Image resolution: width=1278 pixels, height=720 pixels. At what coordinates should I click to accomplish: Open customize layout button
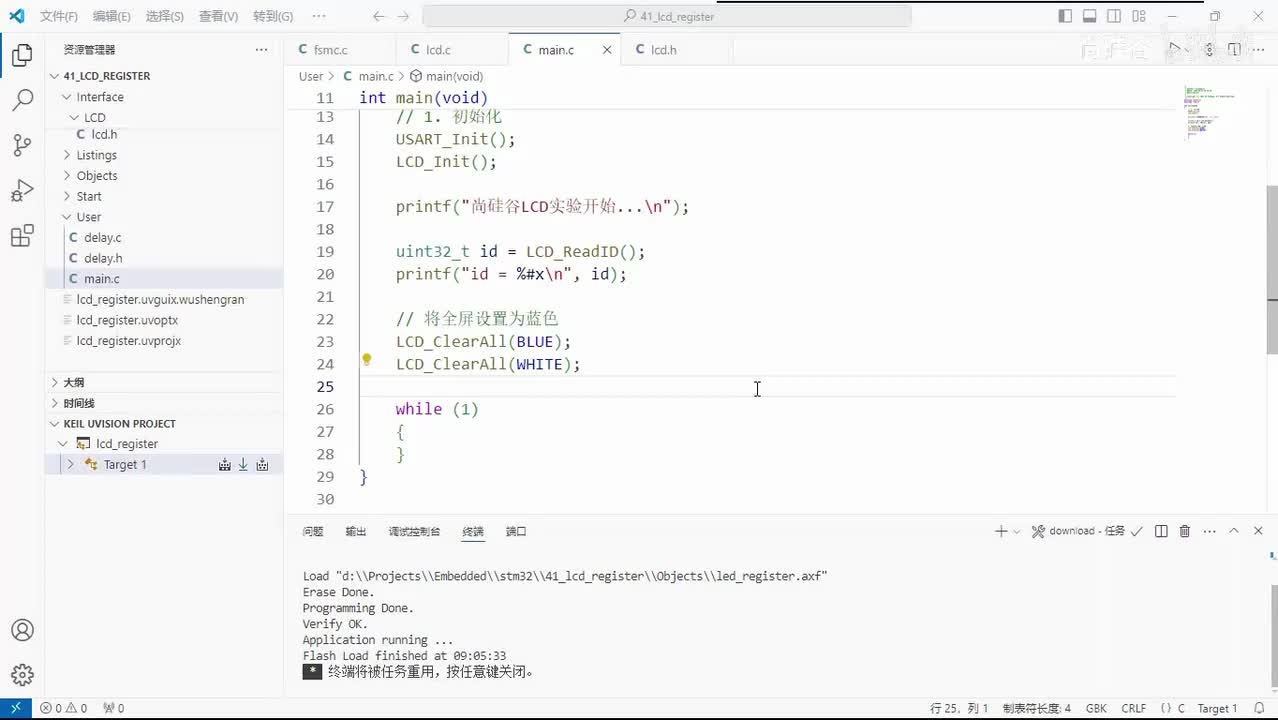coord(1140,16)
